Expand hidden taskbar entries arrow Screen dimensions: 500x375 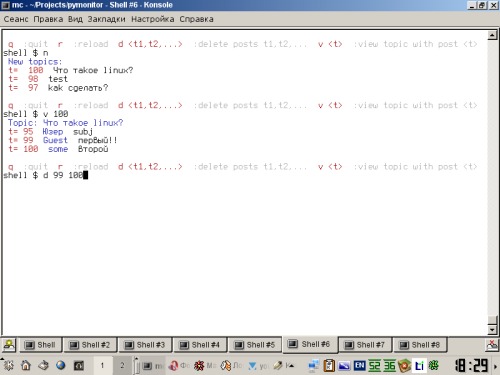point(290,365)
